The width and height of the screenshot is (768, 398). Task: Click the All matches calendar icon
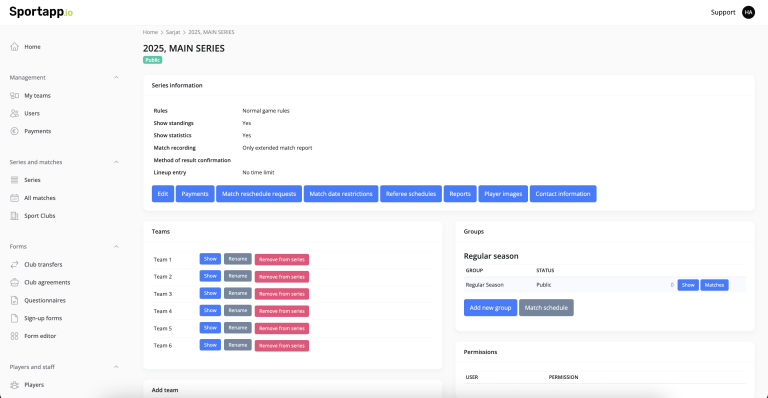point(14,198)
